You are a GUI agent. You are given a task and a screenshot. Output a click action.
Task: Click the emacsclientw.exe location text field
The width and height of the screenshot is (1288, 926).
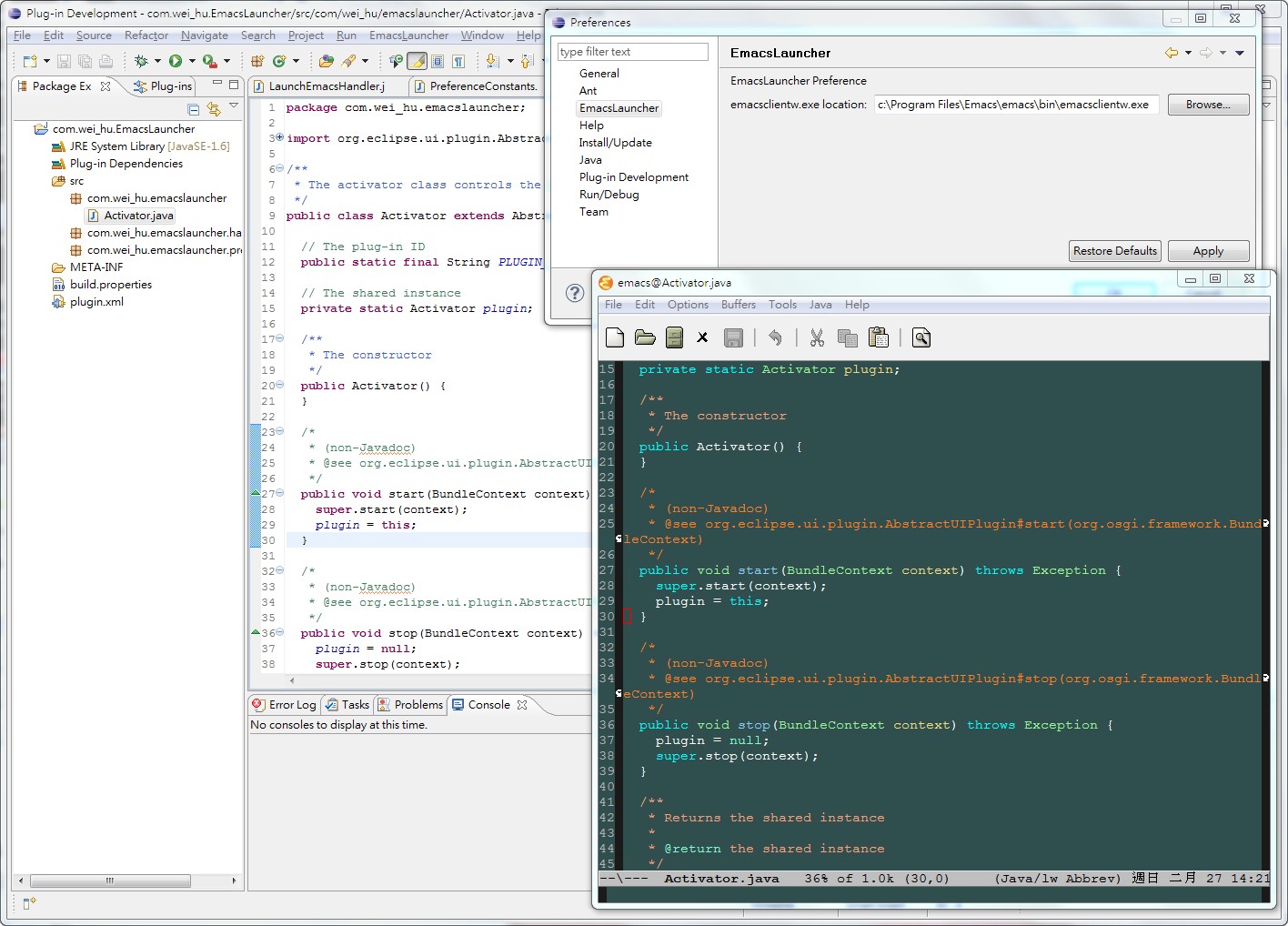pyautogui.click(x=1015, y=105)
